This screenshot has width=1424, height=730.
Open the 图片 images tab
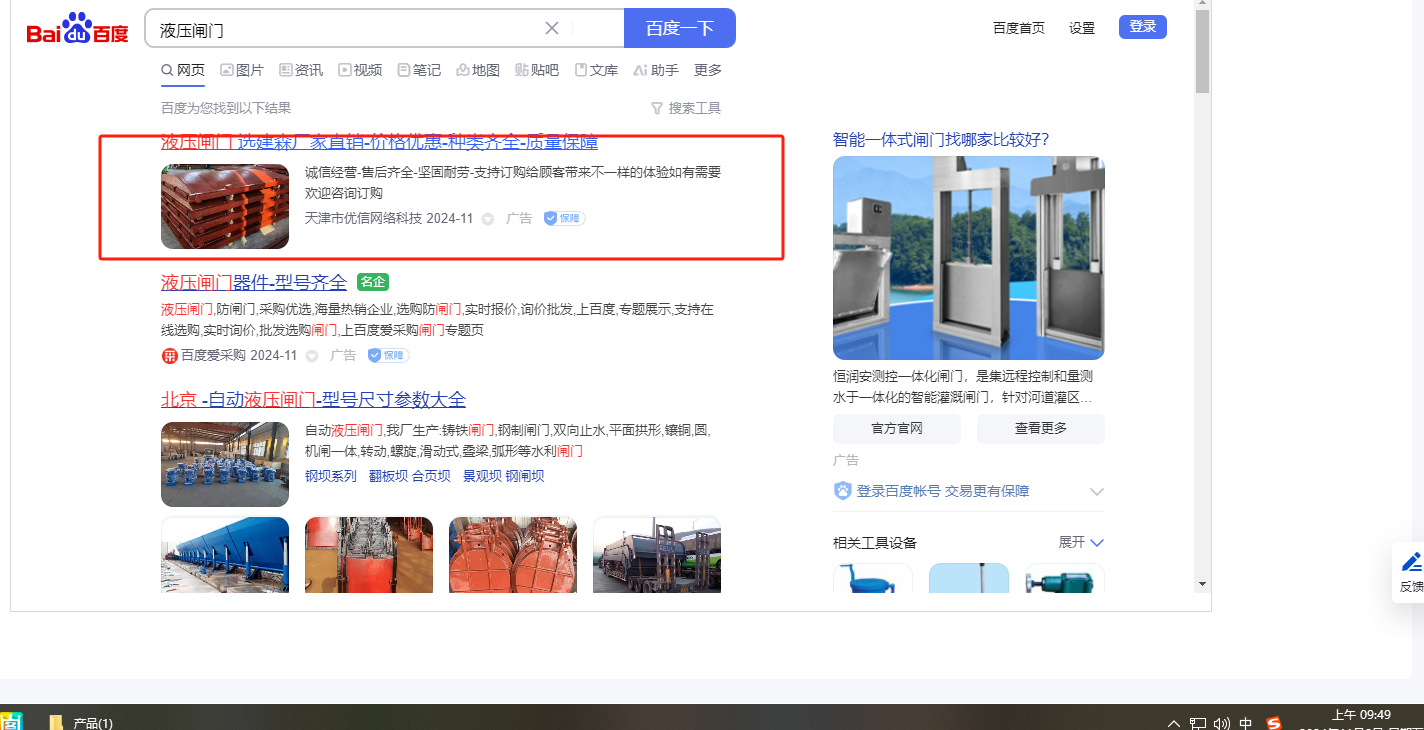pyautogui.click(x=242, y=70)
